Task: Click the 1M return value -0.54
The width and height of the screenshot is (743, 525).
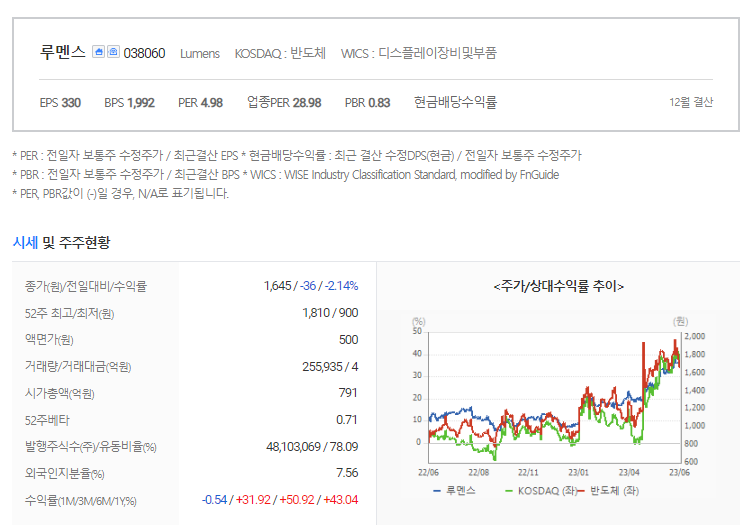Action: click(x=215, y=500)
